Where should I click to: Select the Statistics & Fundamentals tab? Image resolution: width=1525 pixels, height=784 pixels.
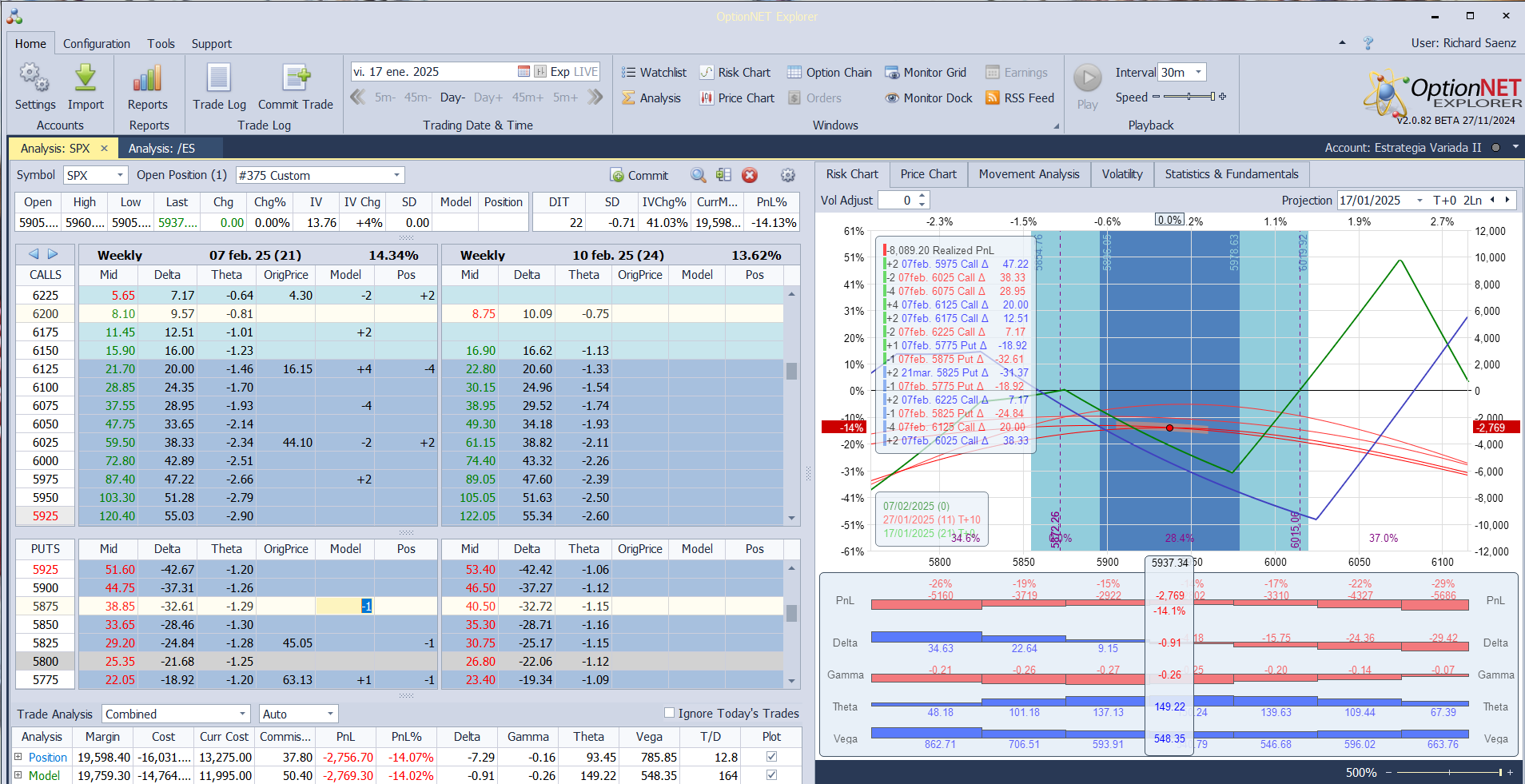pos(1232,174)
